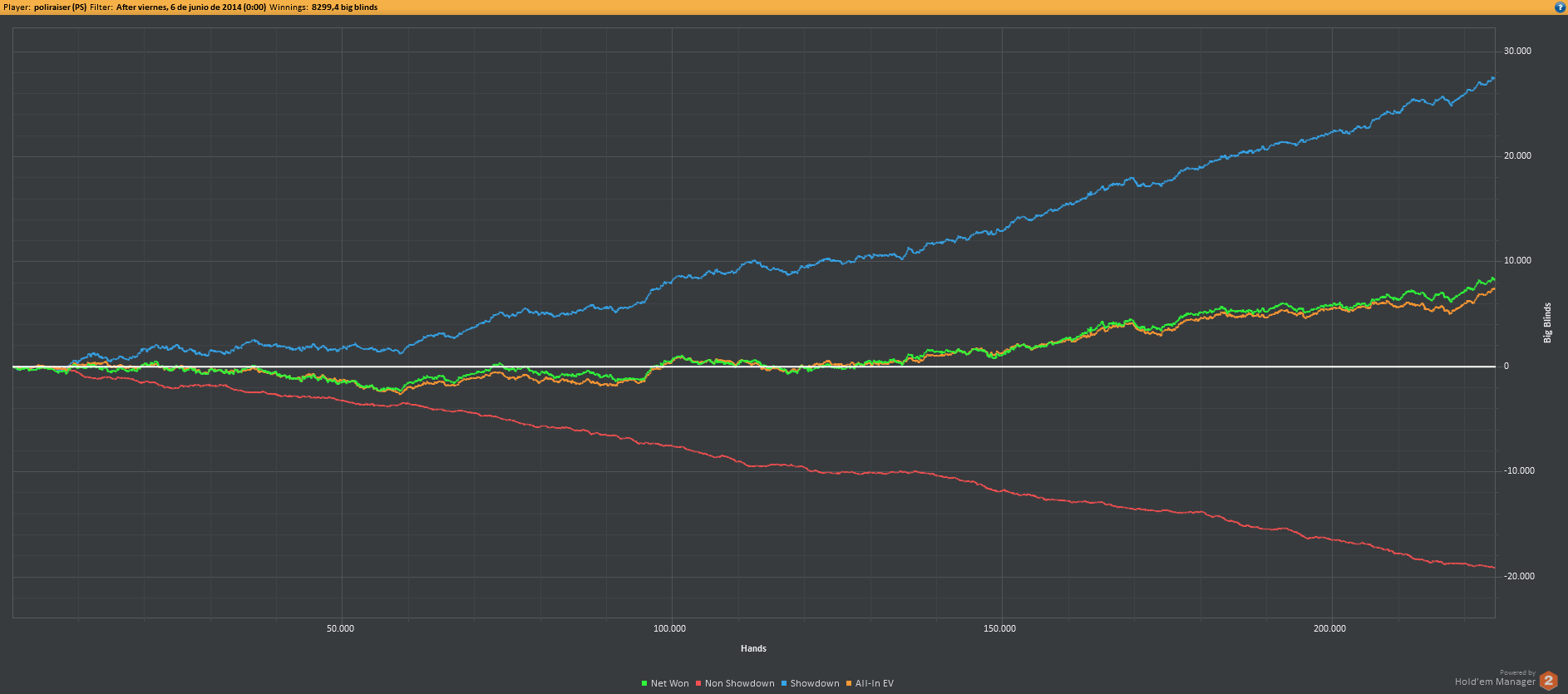Viewport: 1568px width, 694px height.
Task: Click the Powered by text near logo
Action: [x=1517, y=672]
